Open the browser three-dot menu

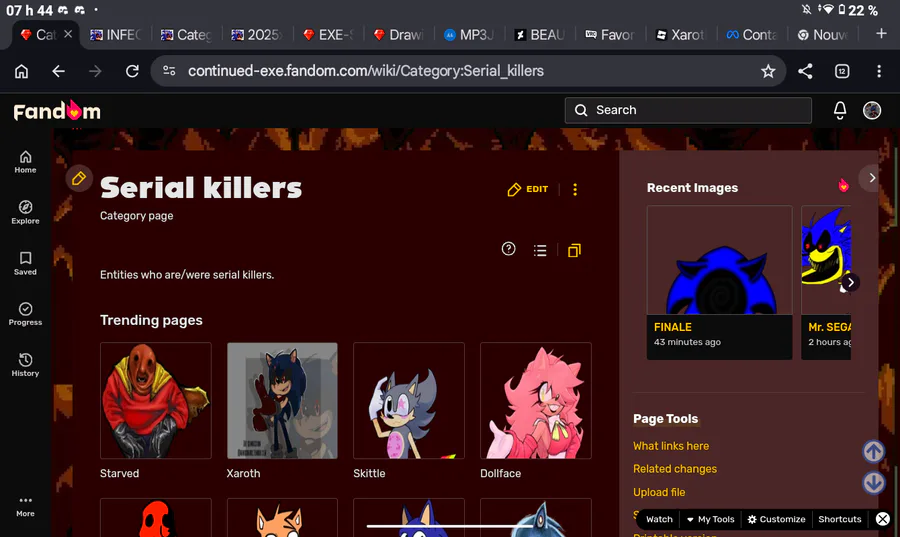pyautogui.click(x=879, y=71)
